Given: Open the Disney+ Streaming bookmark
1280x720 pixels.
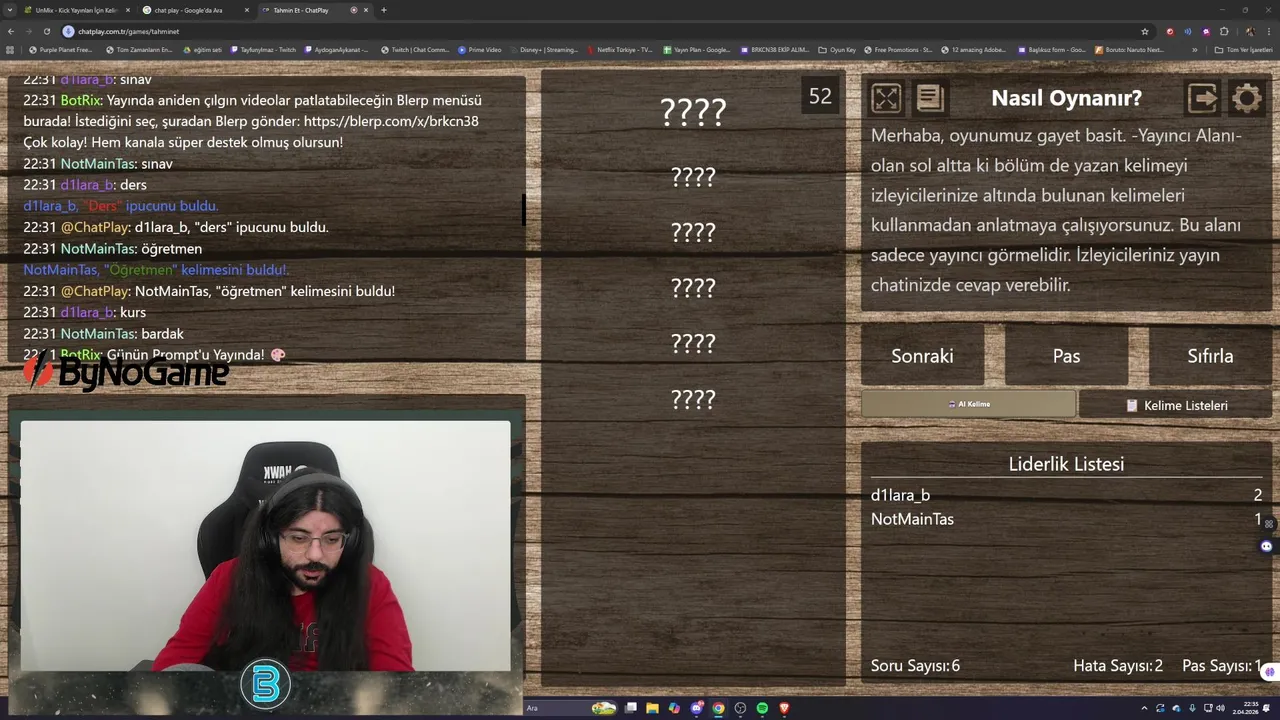Looking at the screenshot, I should pyautogui.click(x=543, y=49).
